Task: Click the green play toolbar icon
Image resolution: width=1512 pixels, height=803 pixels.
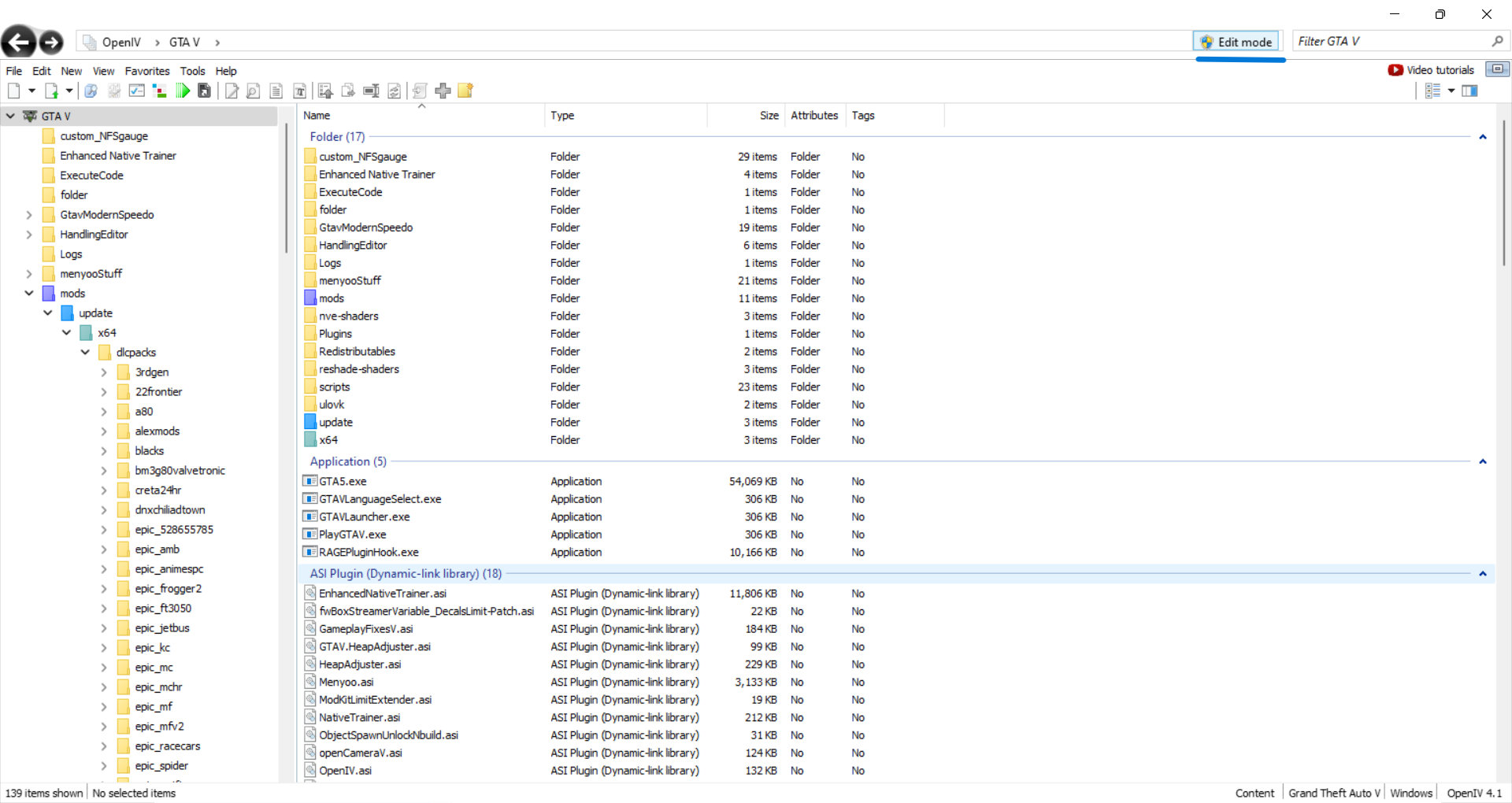Action: 182,91
